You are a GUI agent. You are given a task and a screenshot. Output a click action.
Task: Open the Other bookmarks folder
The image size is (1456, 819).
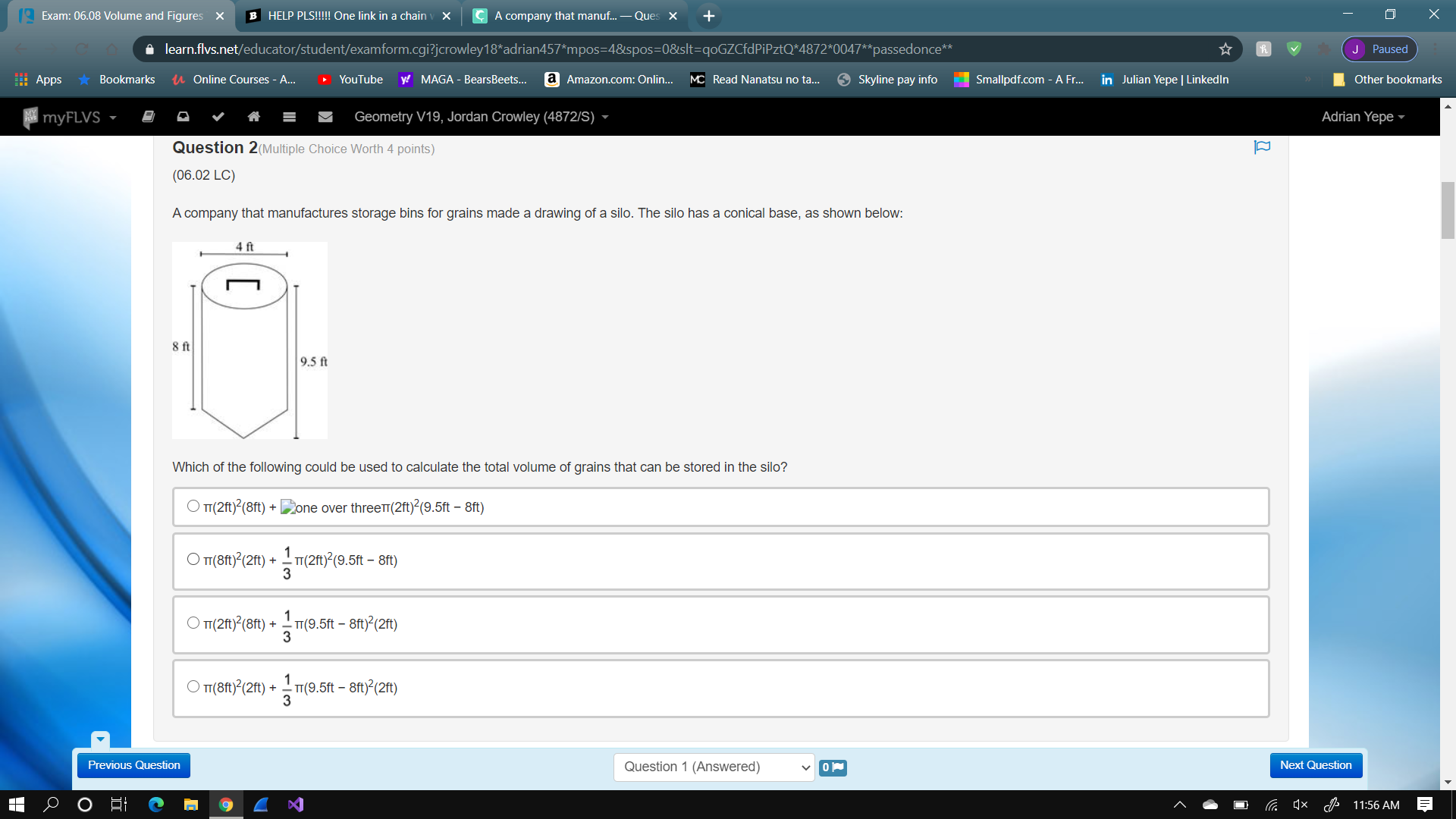1388,80
